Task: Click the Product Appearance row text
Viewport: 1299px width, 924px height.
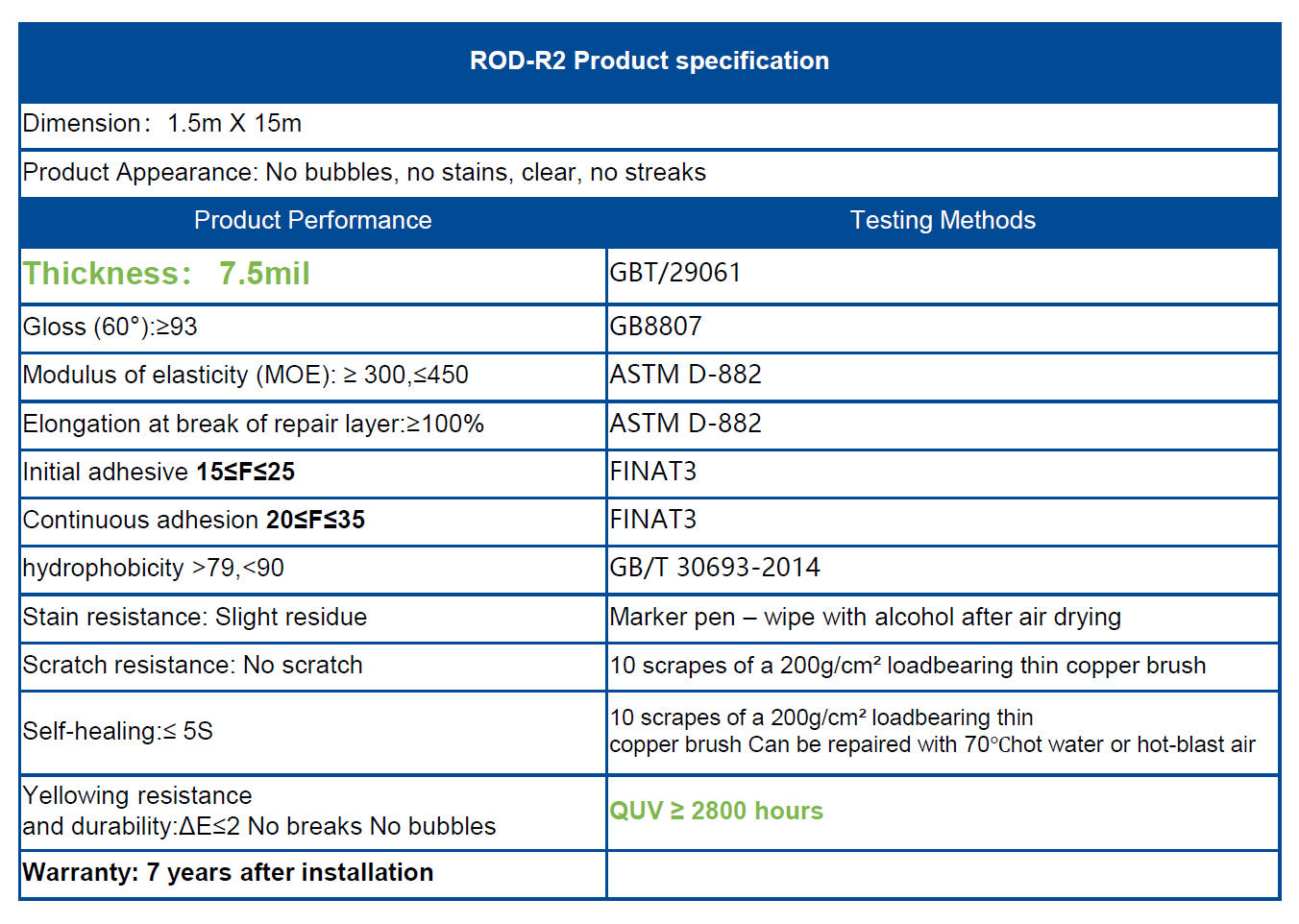Action: [x=364, y=173]
